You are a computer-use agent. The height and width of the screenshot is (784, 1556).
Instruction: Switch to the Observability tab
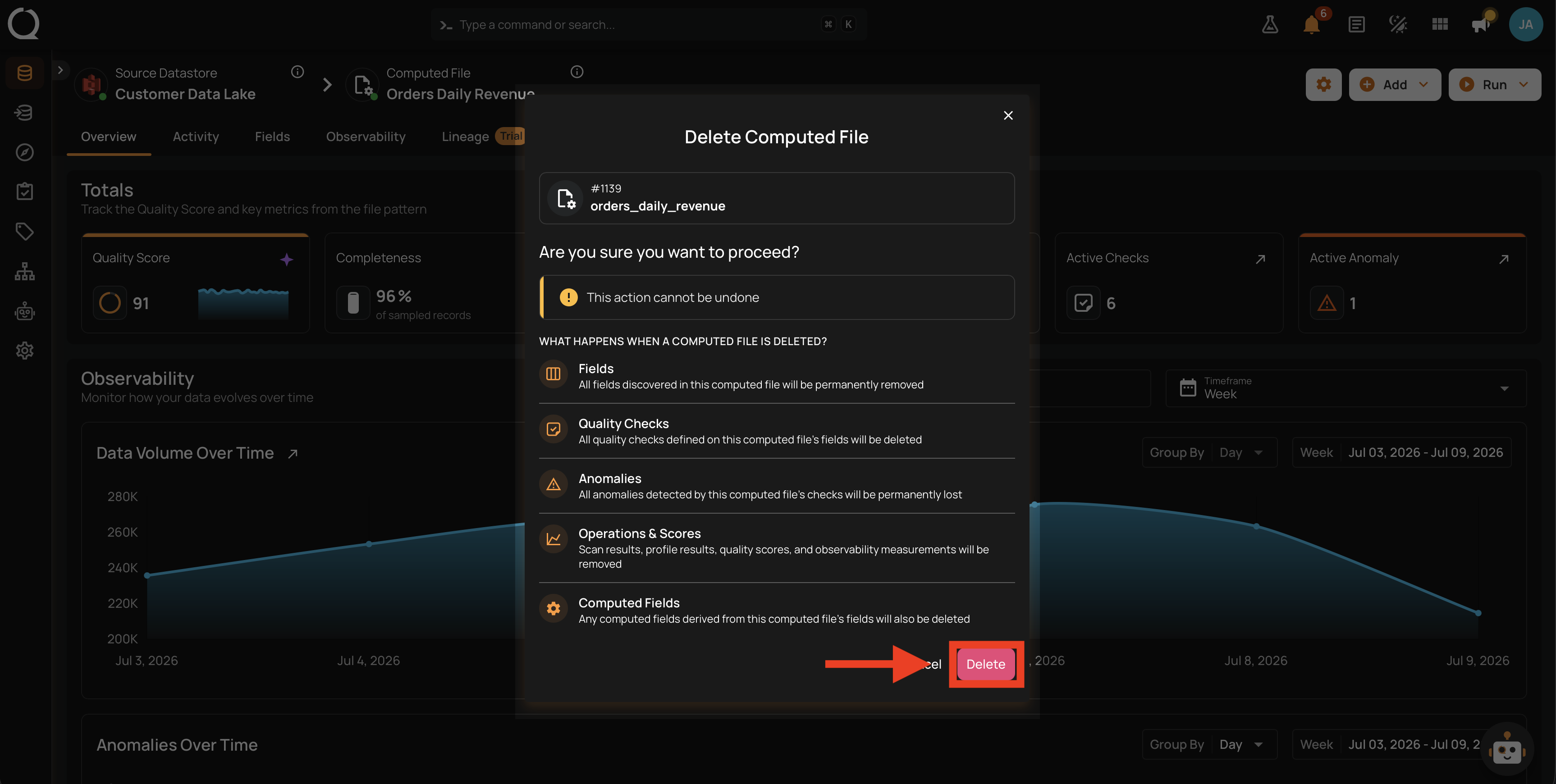coord(366,137)
